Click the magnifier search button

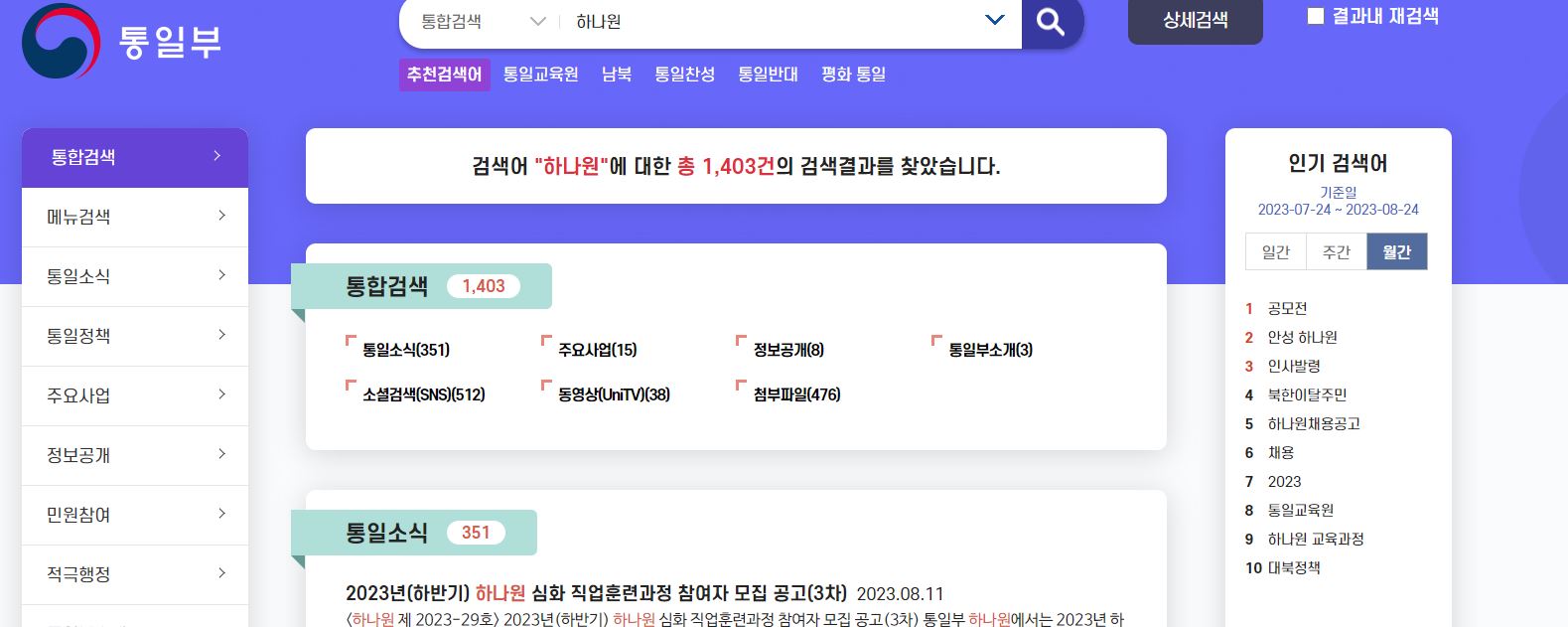tap(1051, 22)
